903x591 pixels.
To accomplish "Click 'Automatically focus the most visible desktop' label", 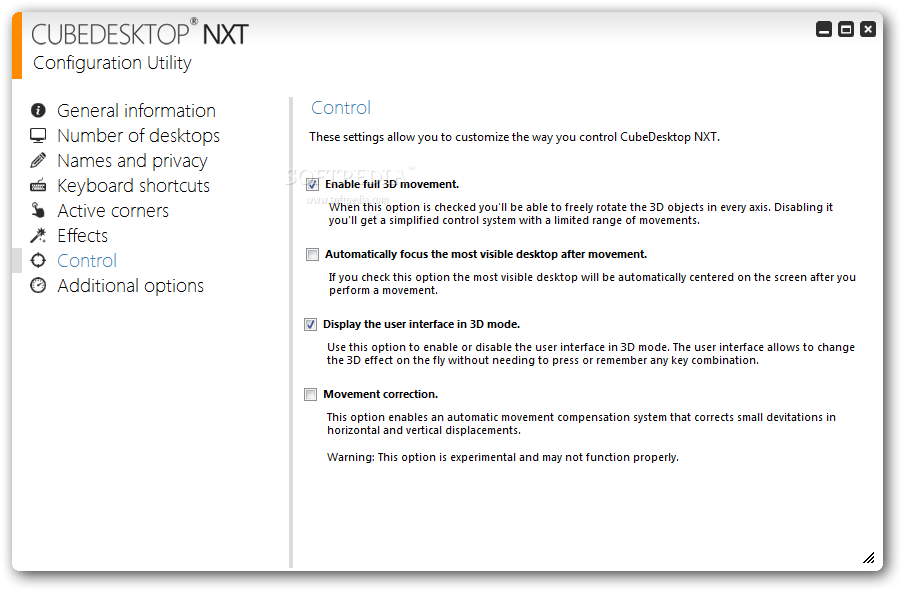I will (485, 254).
